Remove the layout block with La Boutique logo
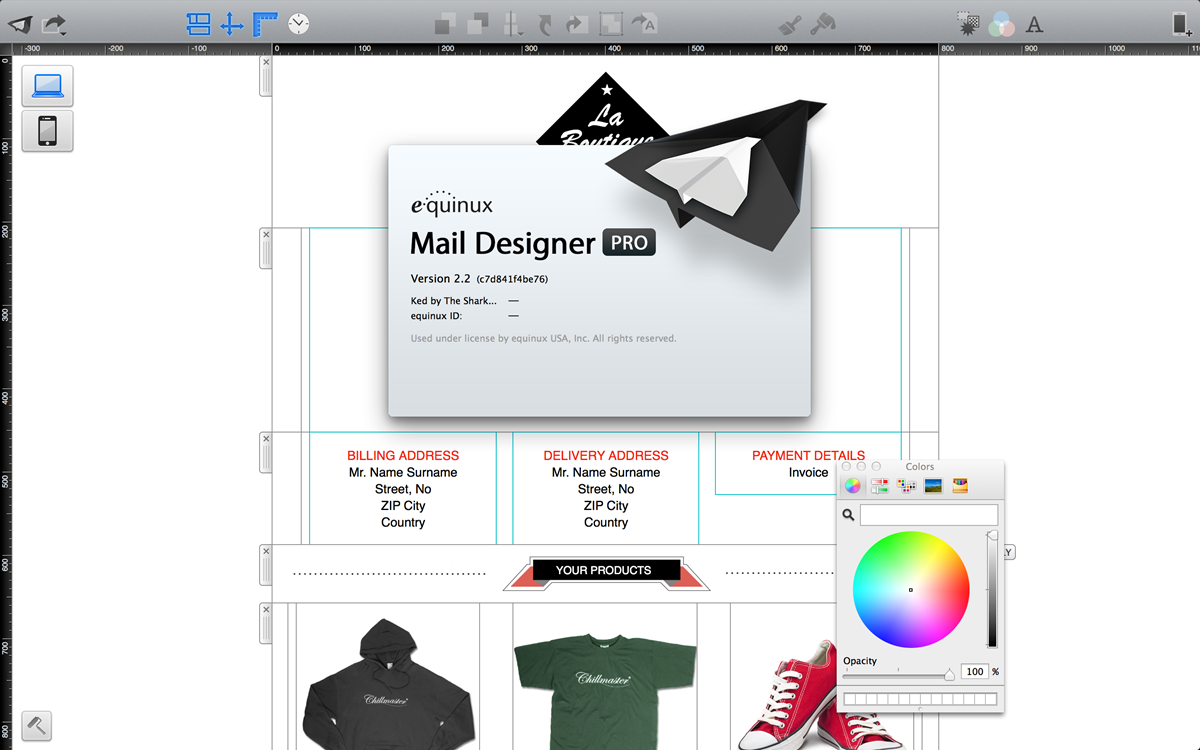Screen dimensions: 1200x750 (x=266, y=62)
